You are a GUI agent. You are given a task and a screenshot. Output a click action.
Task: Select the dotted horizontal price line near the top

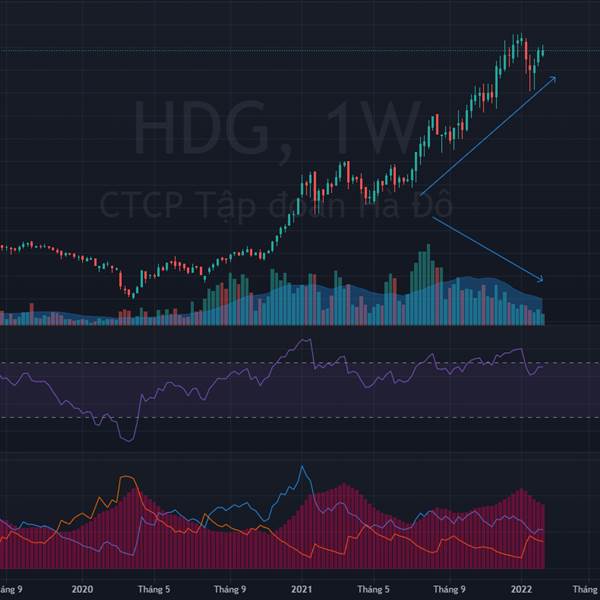[300, 51]
